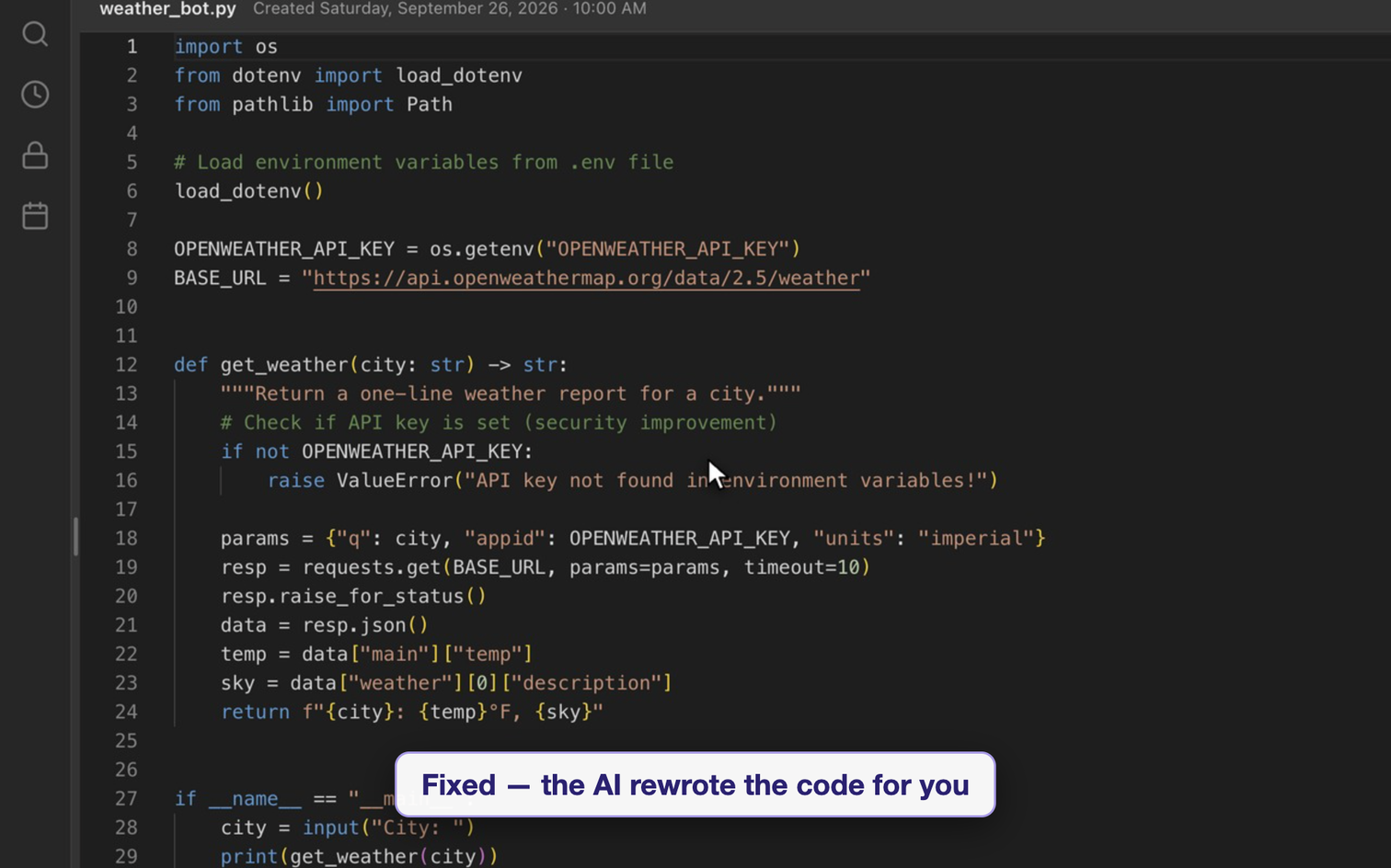
Task: Open the openweathermap API URL link
Action: pos(586,278)
